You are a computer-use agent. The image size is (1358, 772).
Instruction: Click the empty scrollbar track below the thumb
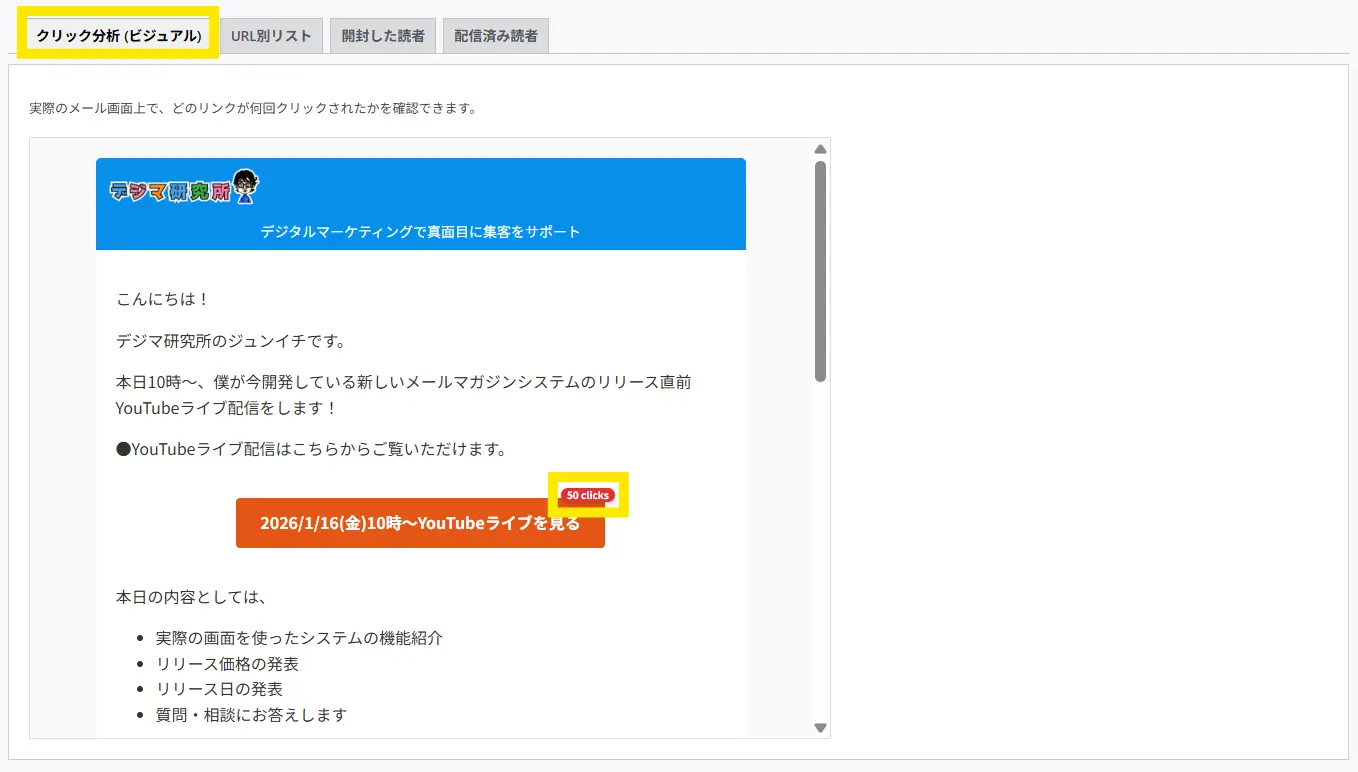click(820, 550)
